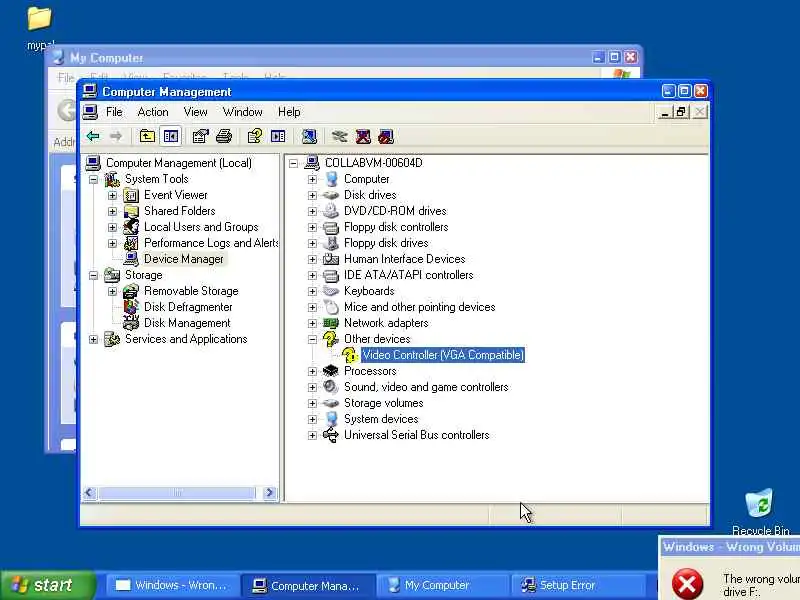Select Disk Management in Storage
The width and height of the screenshot is (800, 600).
[187, 323]
